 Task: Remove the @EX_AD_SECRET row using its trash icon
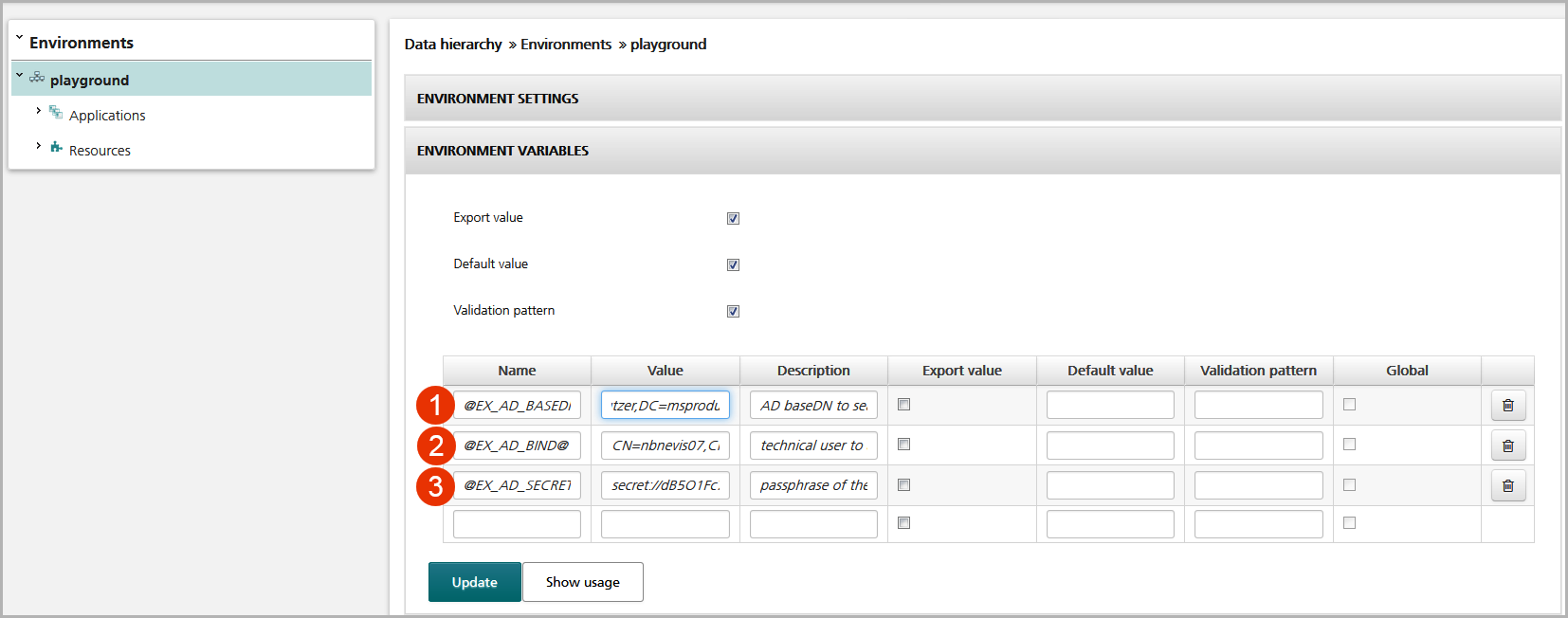click(x=1507, y=486)
